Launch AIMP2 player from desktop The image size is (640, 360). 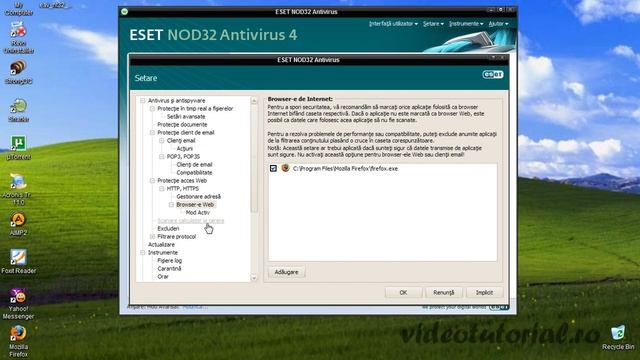click(x=18, y=224)
